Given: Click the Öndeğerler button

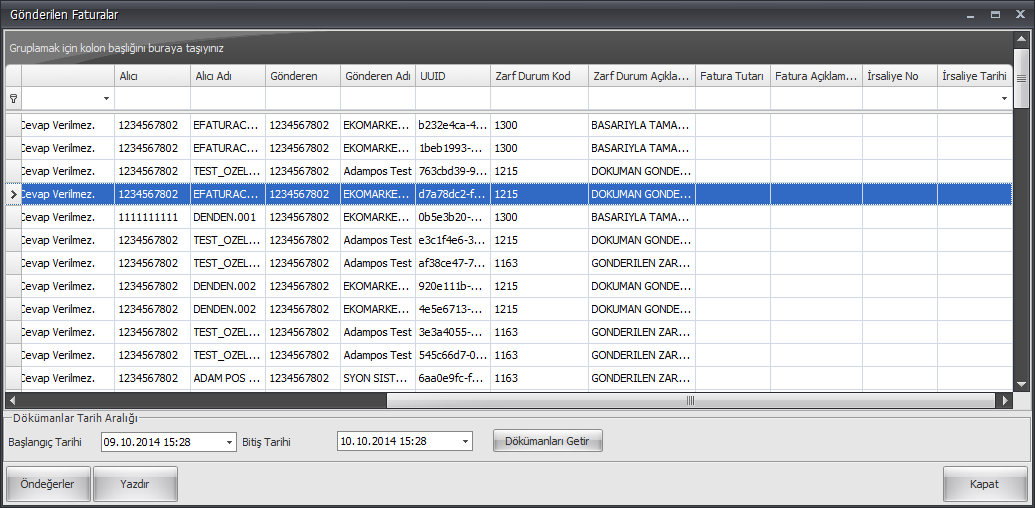Looking at the screenshot, I should [48, 484].
